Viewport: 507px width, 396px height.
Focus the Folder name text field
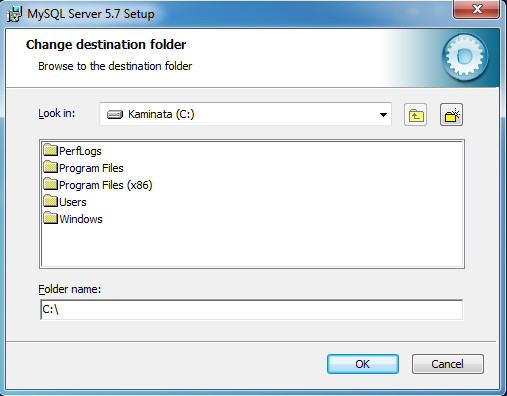click(251, 310)
